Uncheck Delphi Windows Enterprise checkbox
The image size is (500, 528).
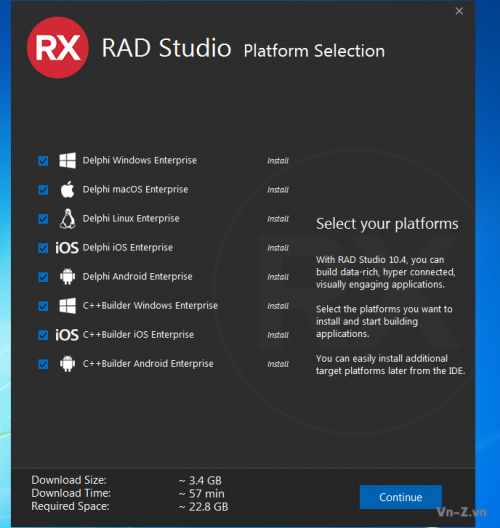(x=43, y=161)
